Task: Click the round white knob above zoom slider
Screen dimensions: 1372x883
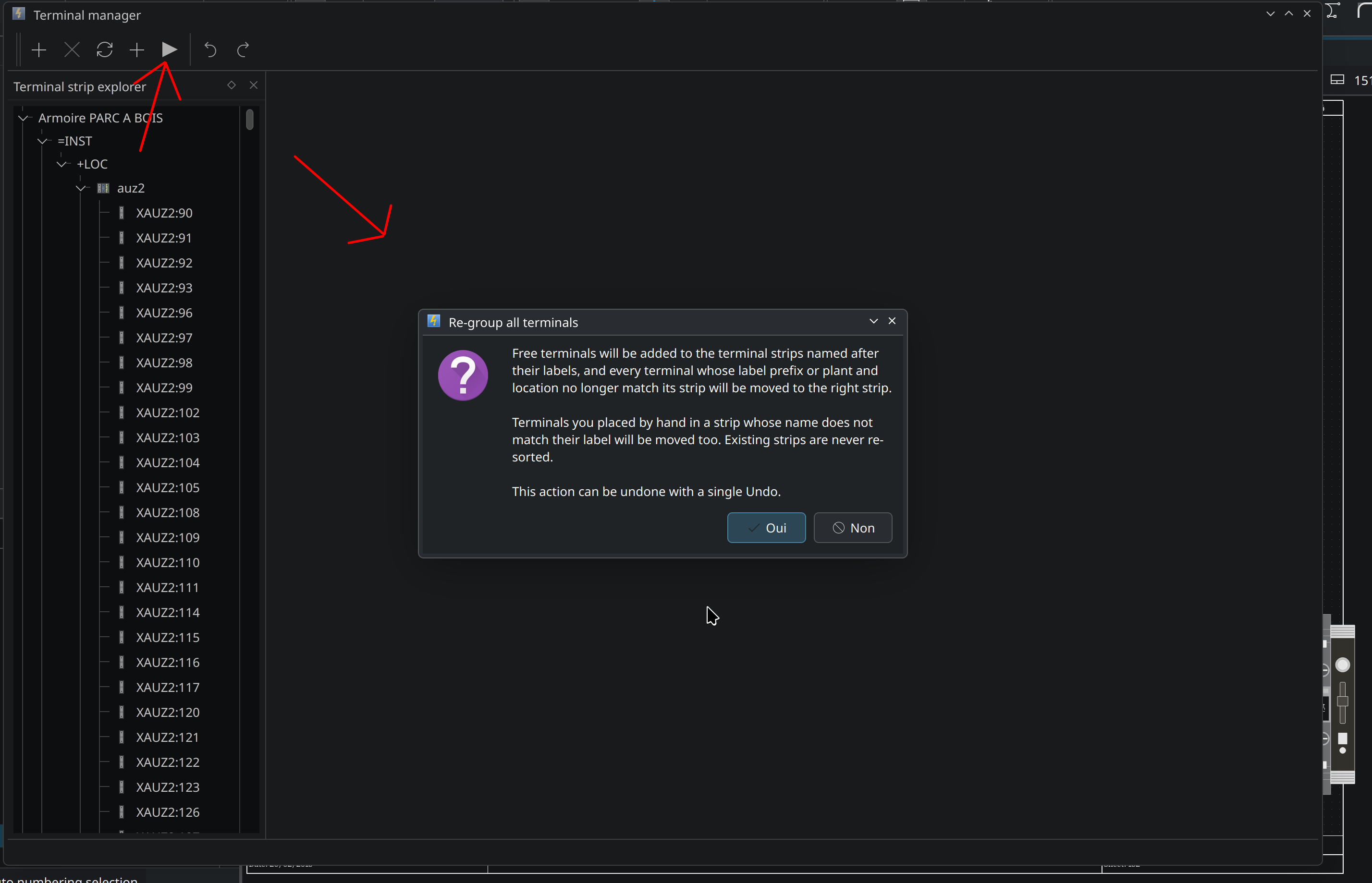Action: click(1343, 665)
